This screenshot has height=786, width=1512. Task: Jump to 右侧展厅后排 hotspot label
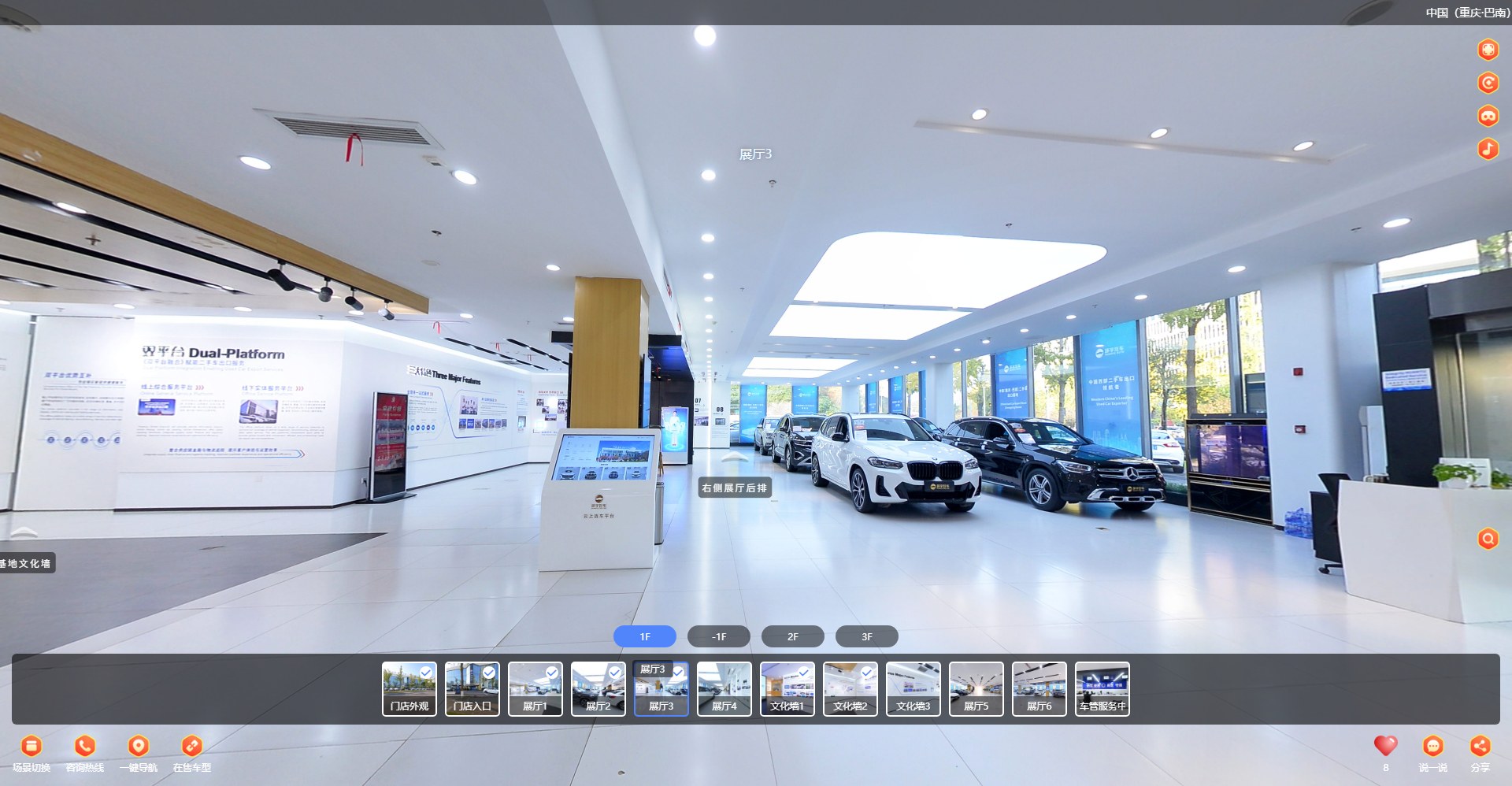pos(734,488)
